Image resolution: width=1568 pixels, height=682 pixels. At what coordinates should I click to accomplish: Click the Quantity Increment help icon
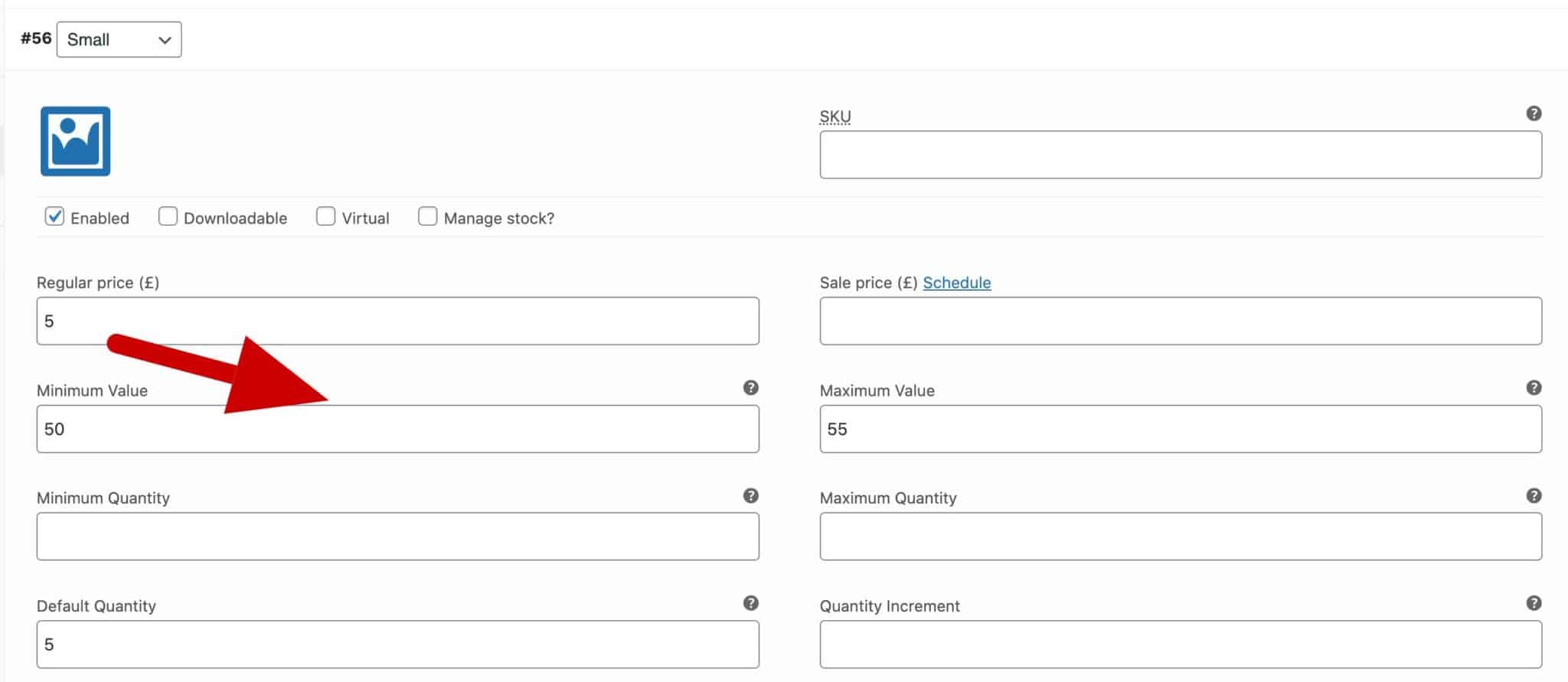(1534, 604)
